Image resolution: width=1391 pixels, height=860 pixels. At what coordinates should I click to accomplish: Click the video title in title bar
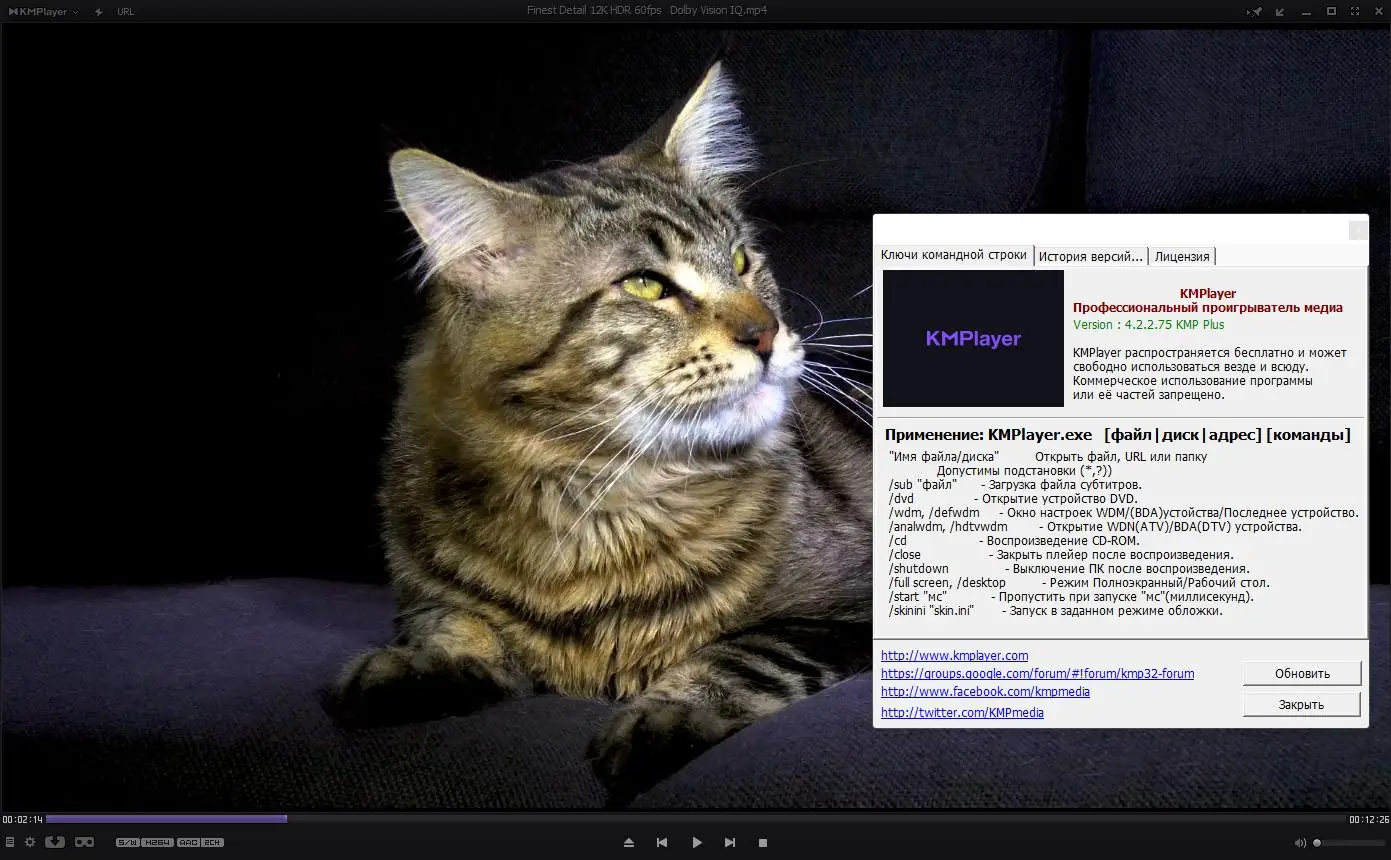647,10
